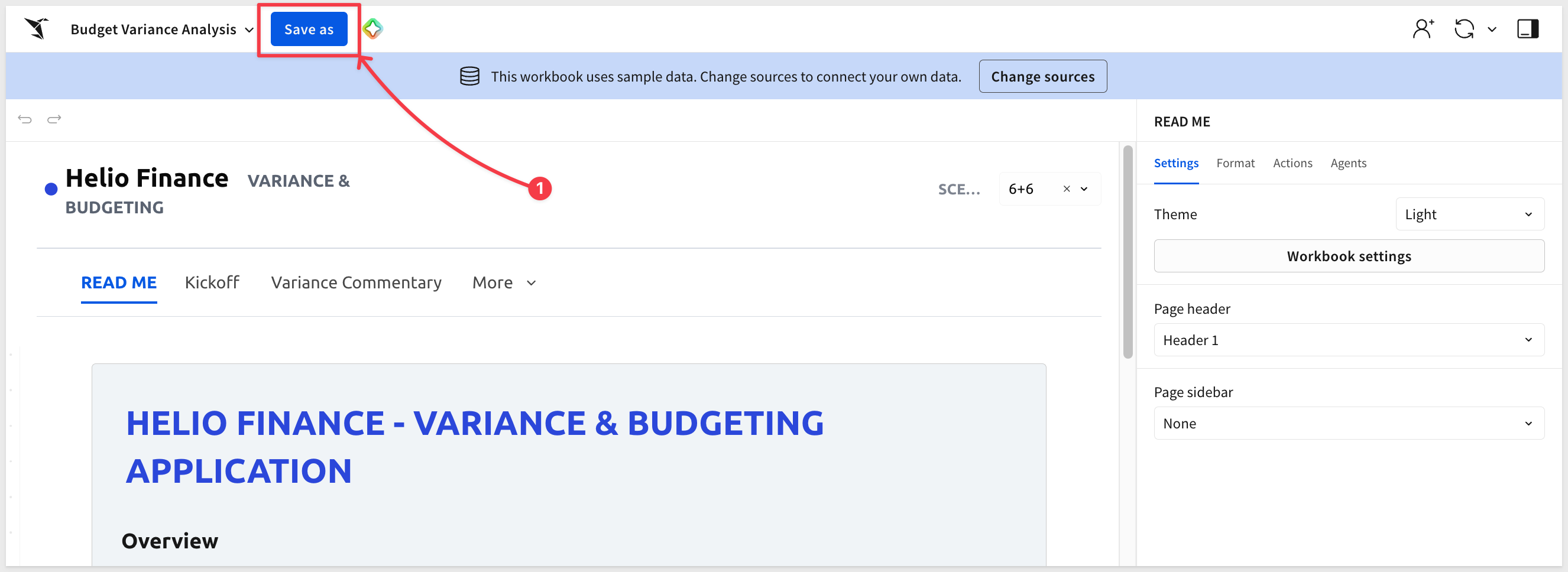
Task: Open the colorful AI assistant sparkle icon
Action: (372, 28)
